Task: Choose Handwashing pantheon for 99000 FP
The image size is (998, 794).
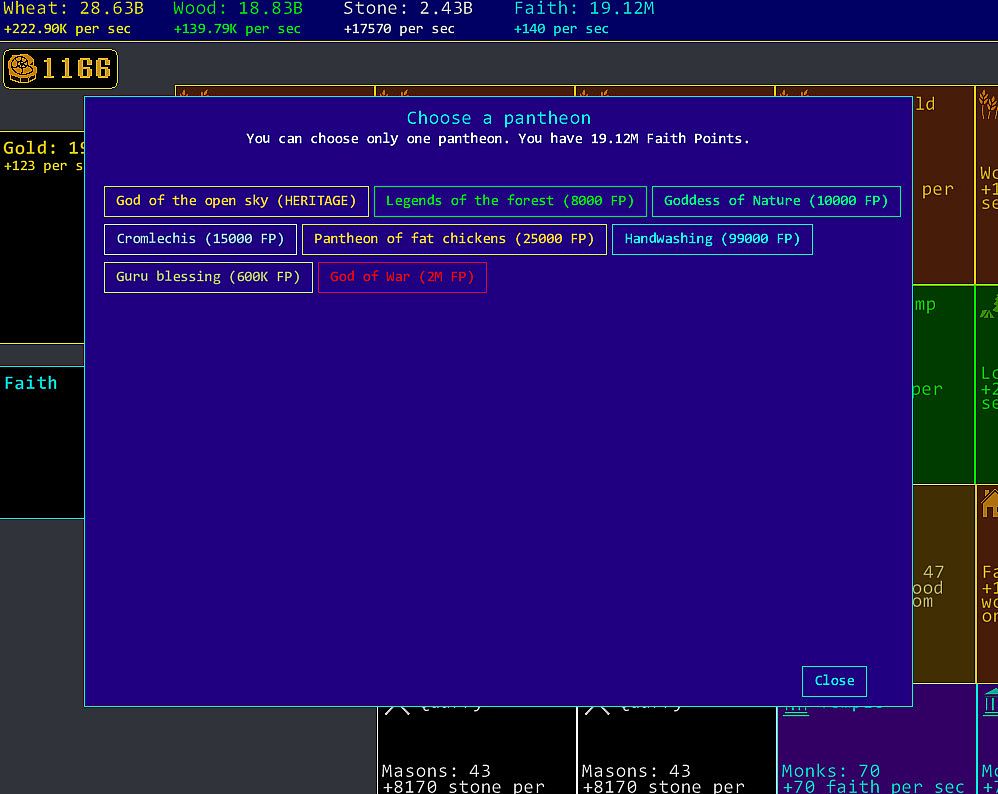Action: 712,239
